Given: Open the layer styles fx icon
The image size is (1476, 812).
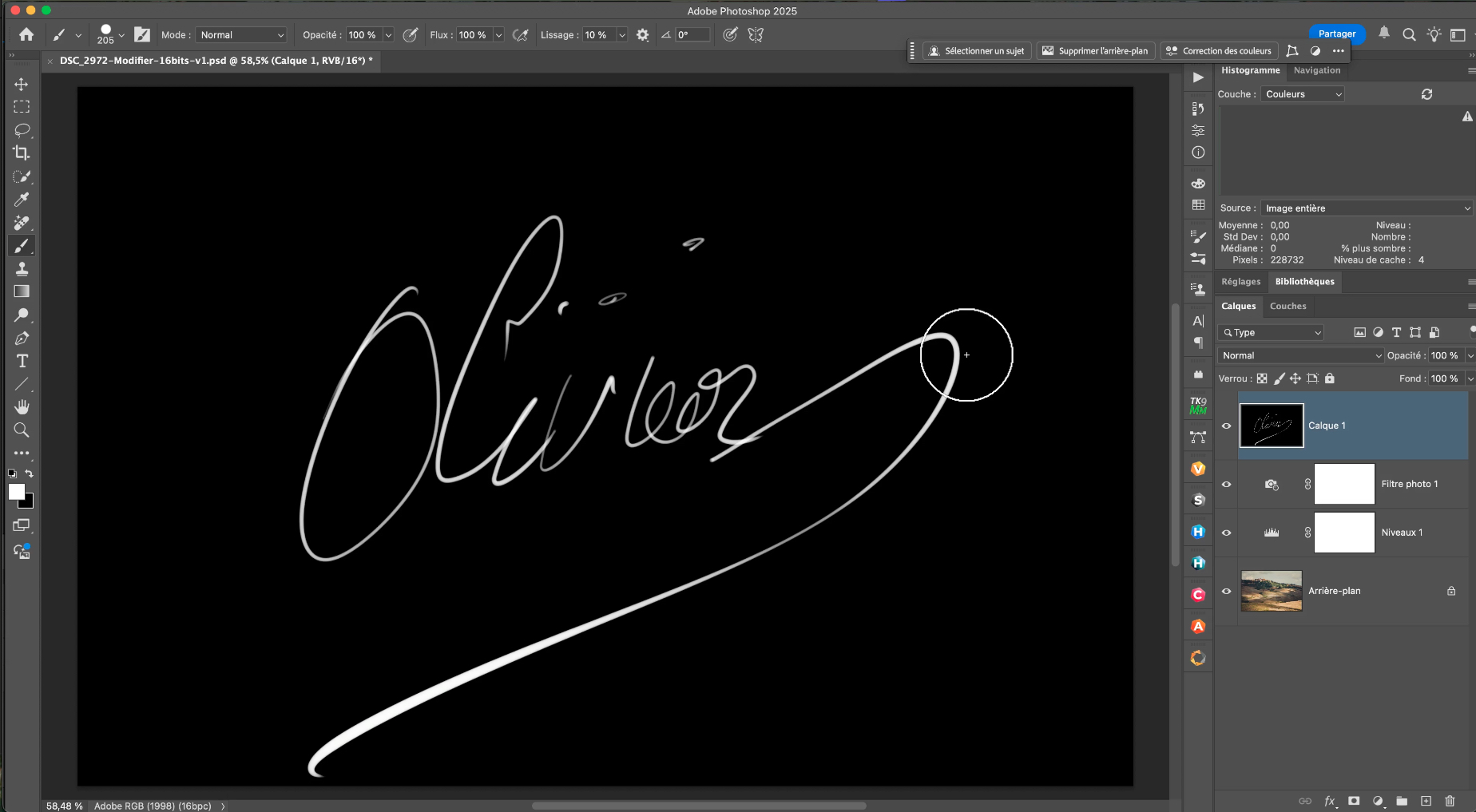Looking at the screenshot, I should (x=1330, y=801).
